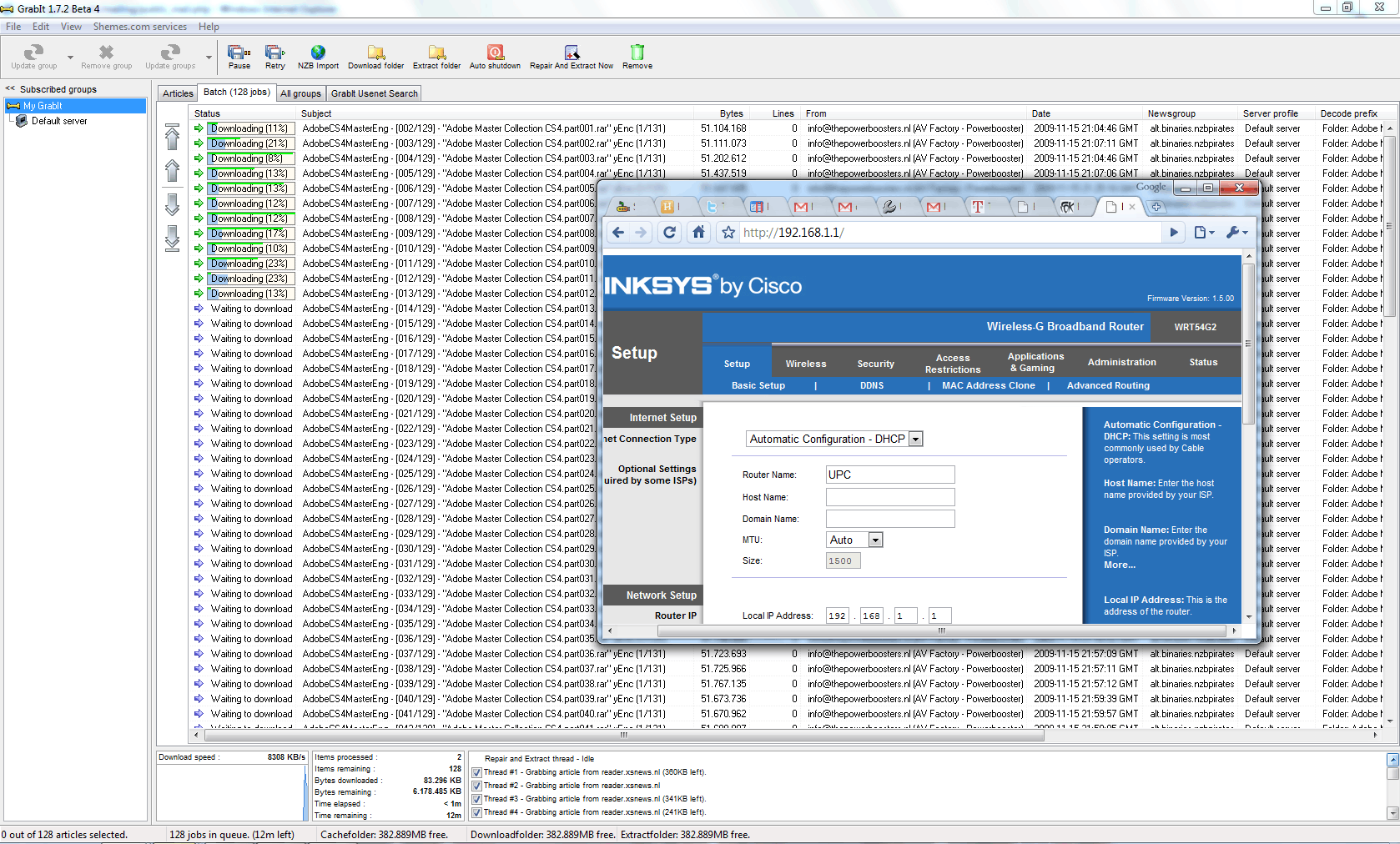Toggle the Auto shutdown toolbar icon
This screenshot has height=844, width=1400.
pyautogui.click(x=495, y=53)
